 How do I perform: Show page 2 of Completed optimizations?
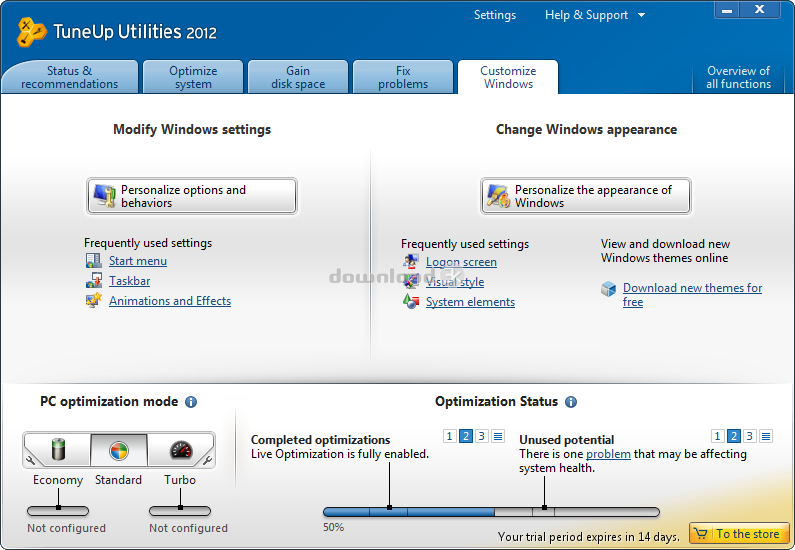coord(465,436)
